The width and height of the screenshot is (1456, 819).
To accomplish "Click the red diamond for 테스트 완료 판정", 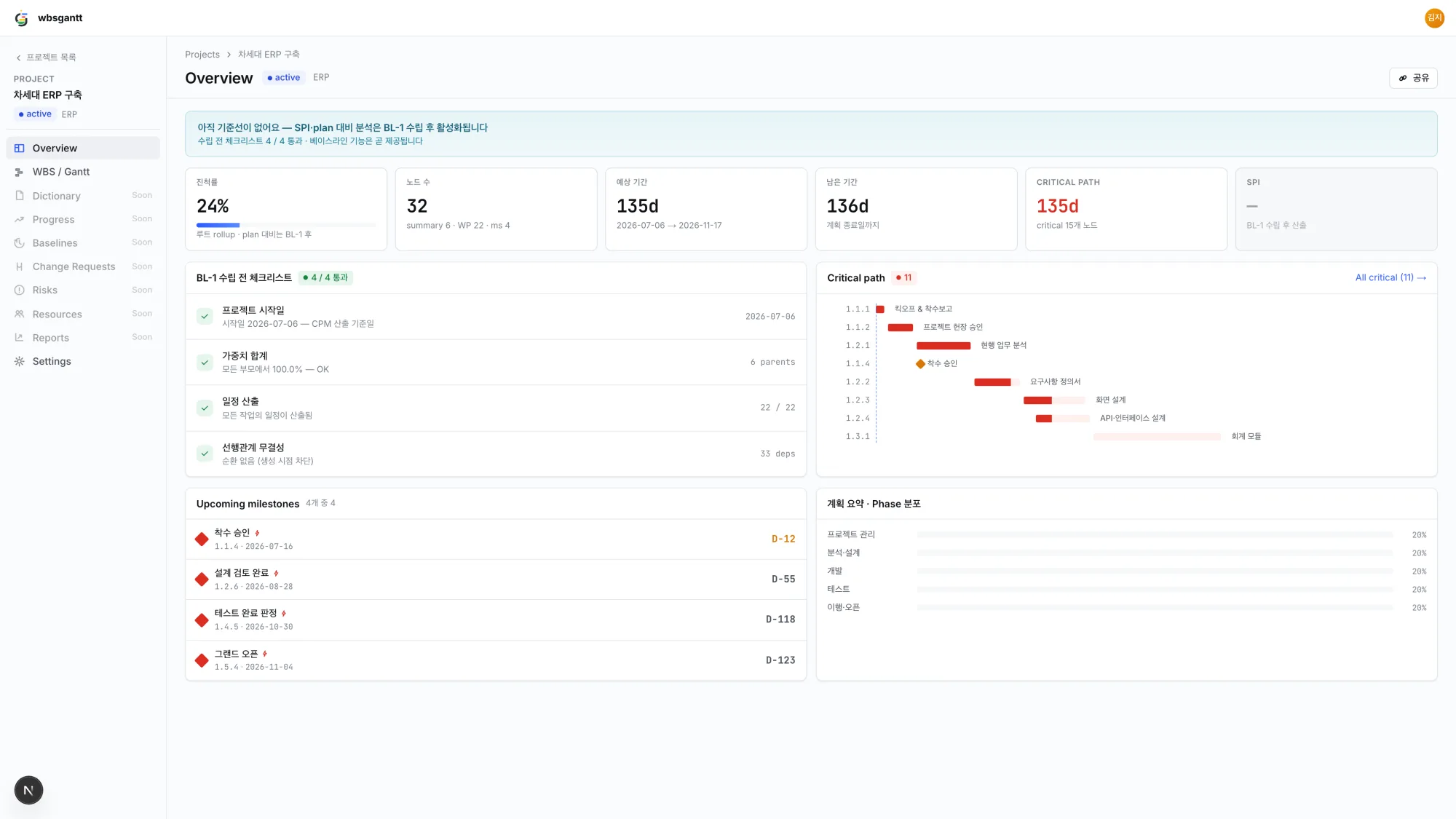I will (x=202, y=620).
